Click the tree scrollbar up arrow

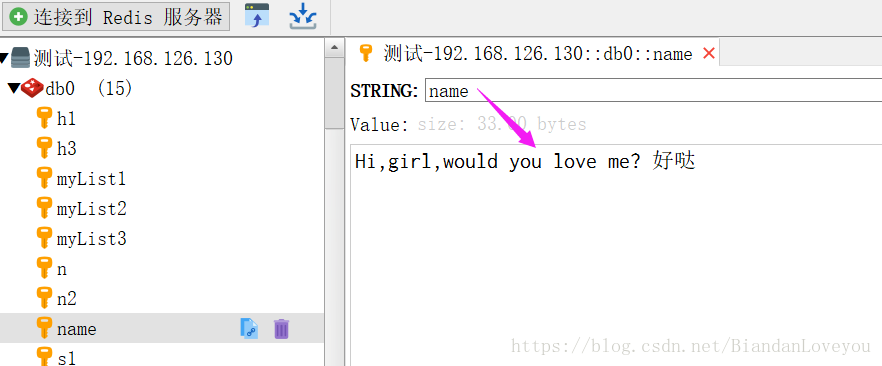click(334, 47)
